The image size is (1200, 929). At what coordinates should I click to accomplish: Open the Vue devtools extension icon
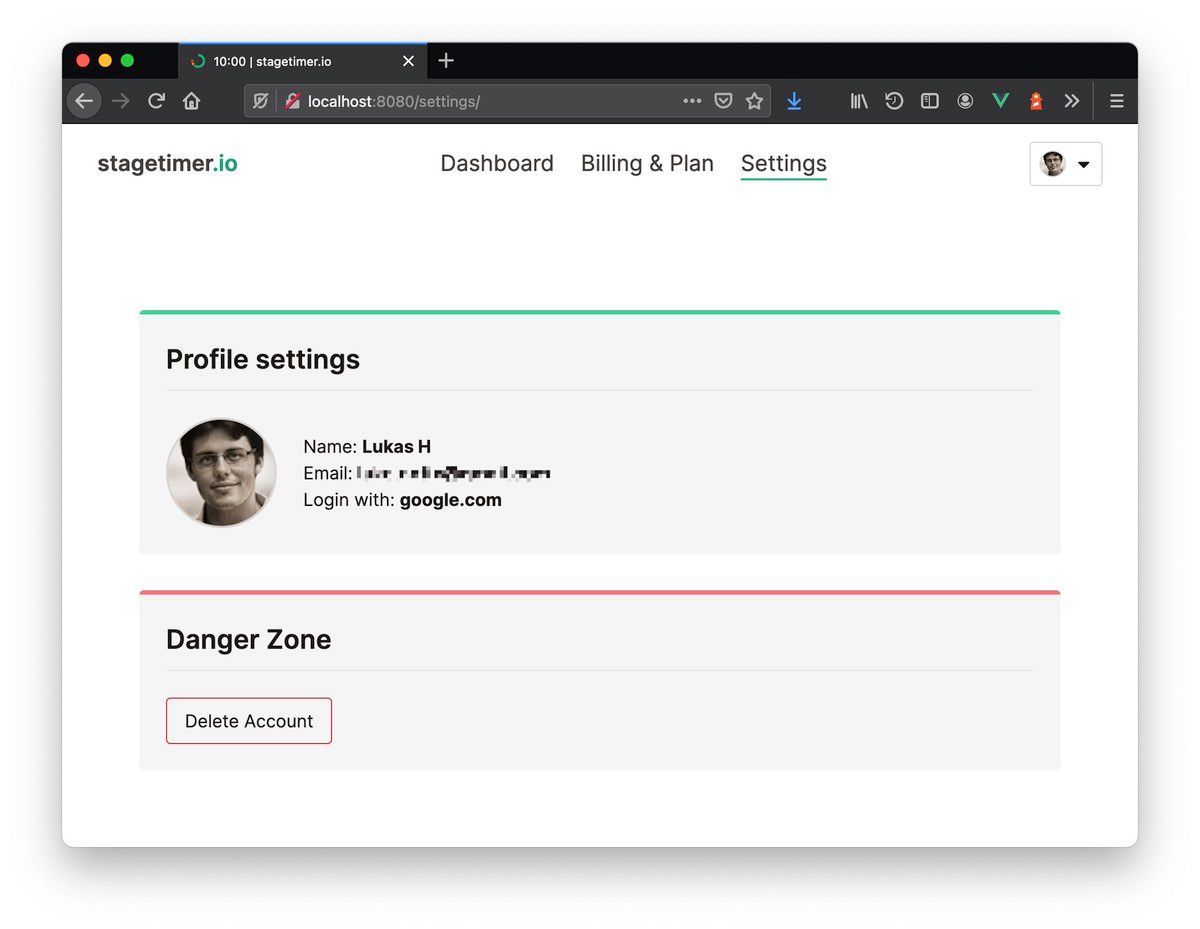tap(1000, 101)
